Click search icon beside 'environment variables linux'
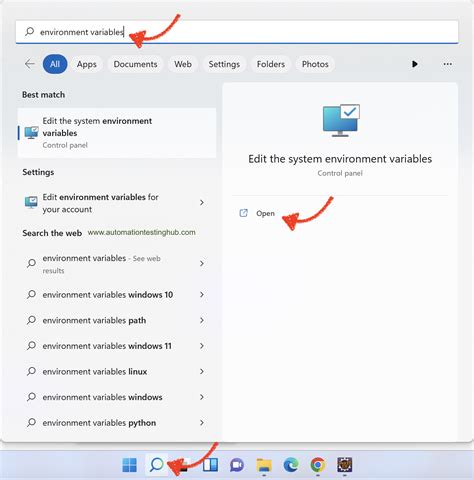Screen dimensions: 474x480 (x=31, y=371)
